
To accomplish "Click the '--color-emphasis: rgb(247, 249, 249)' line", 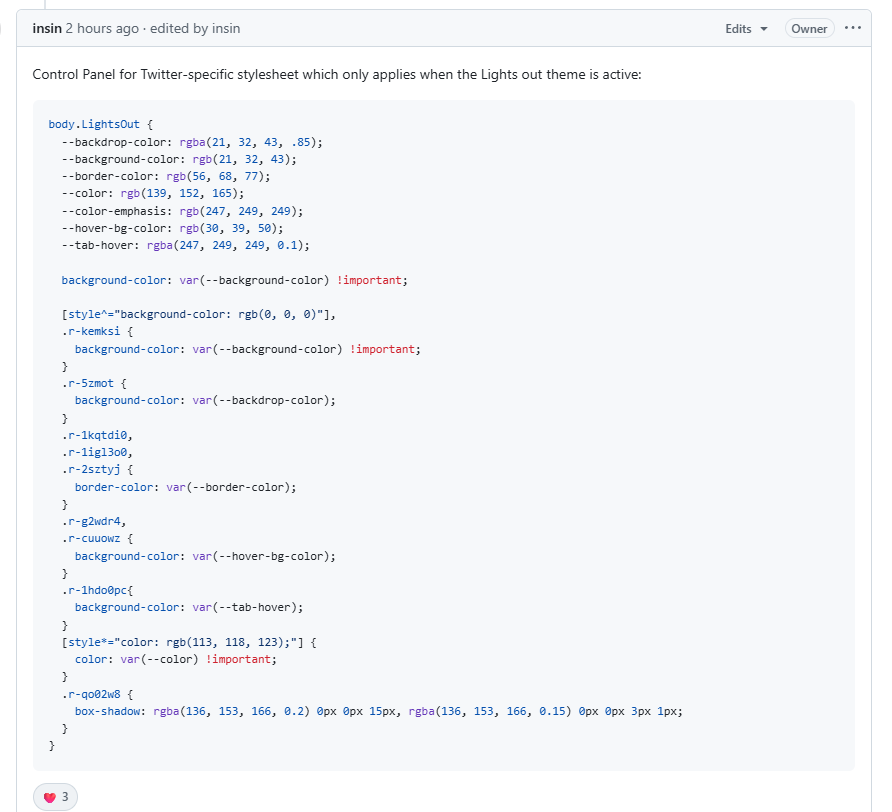I will (183, 211).
